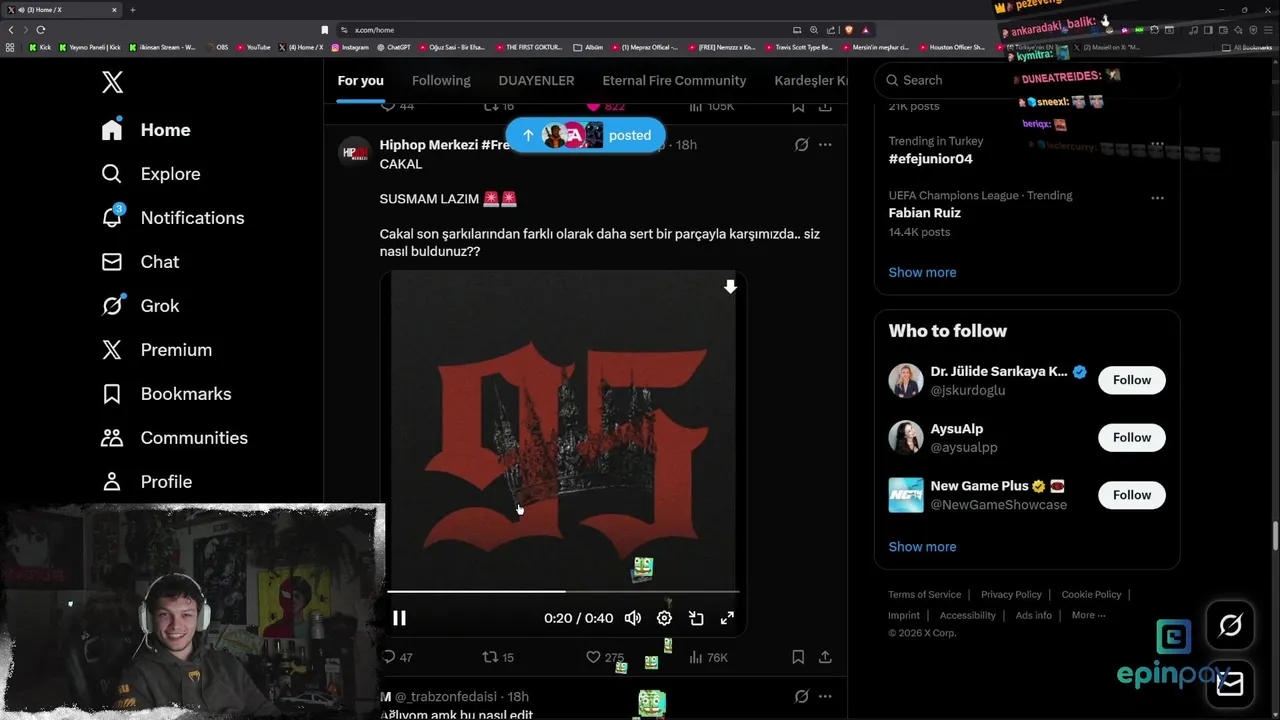Open trending #efejunior04

[930, 159]
